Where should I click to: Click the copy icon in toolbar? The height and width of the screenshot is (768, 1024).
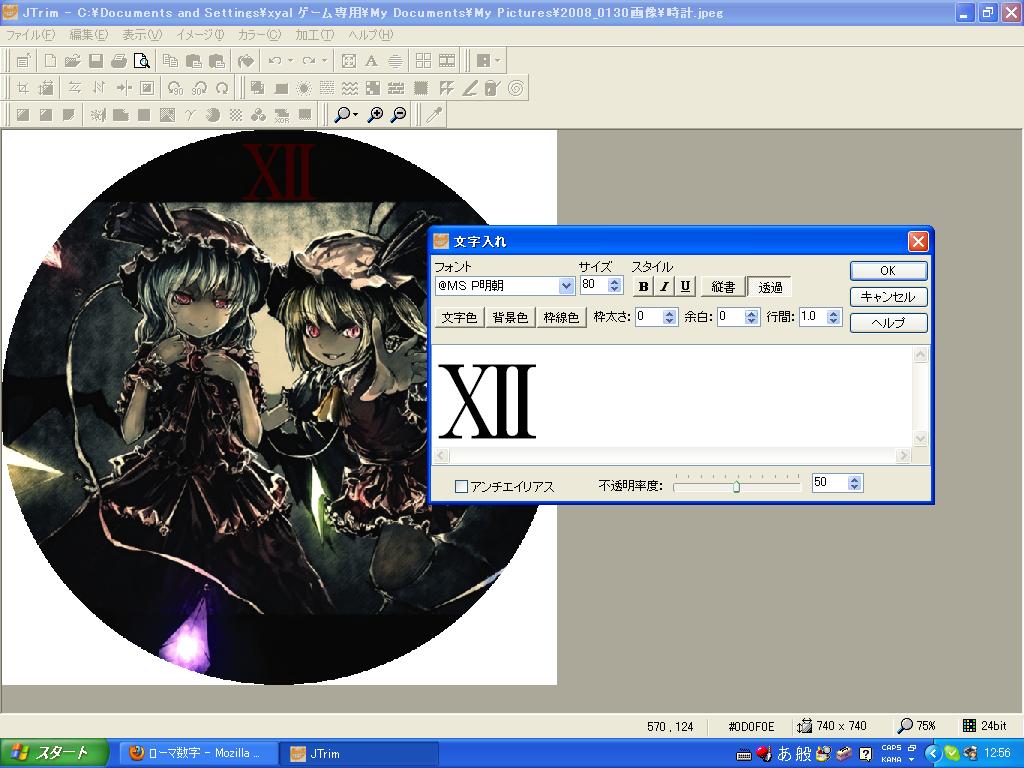170,61
